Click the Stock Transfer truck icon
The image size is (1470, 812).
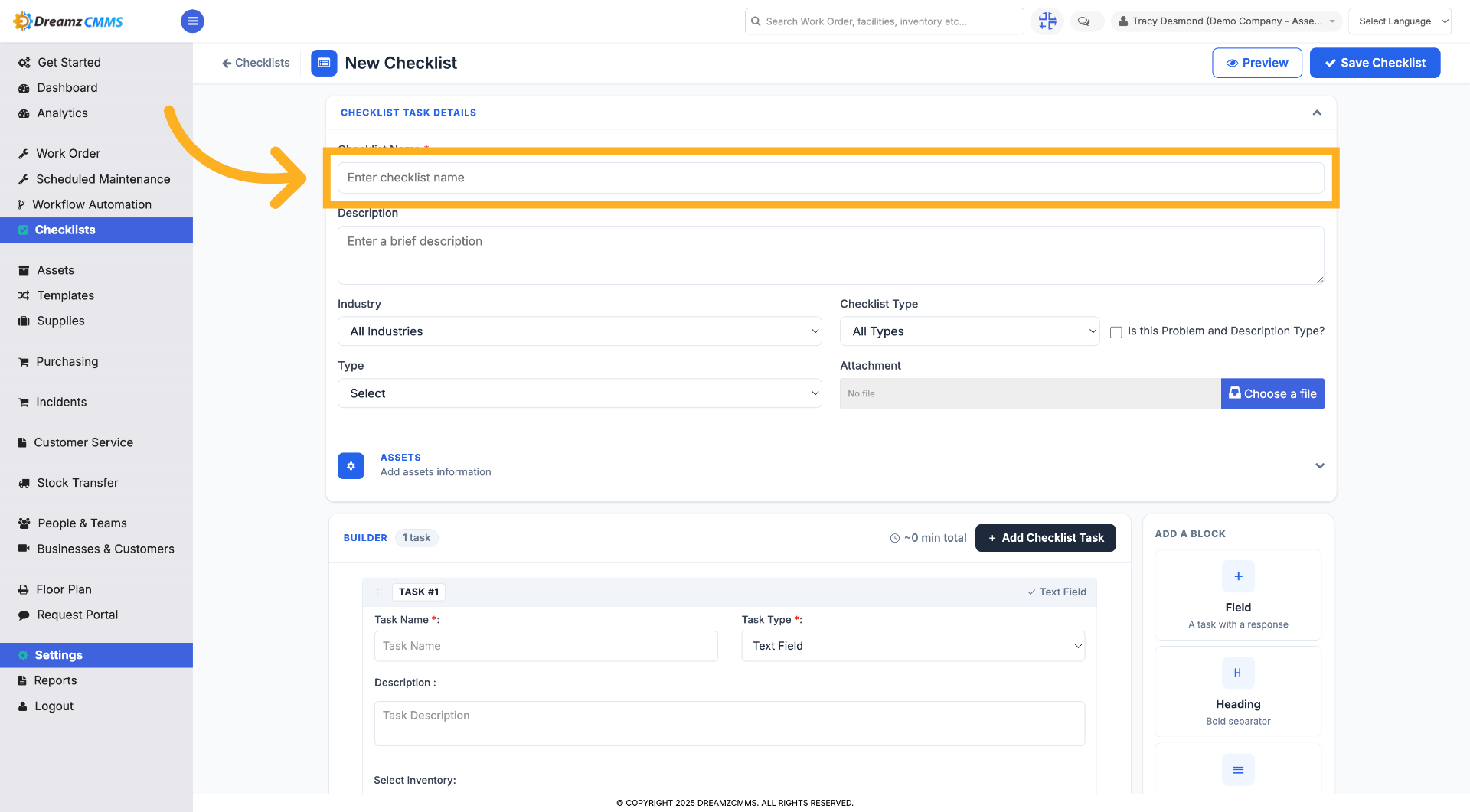(x=24, y=483)
